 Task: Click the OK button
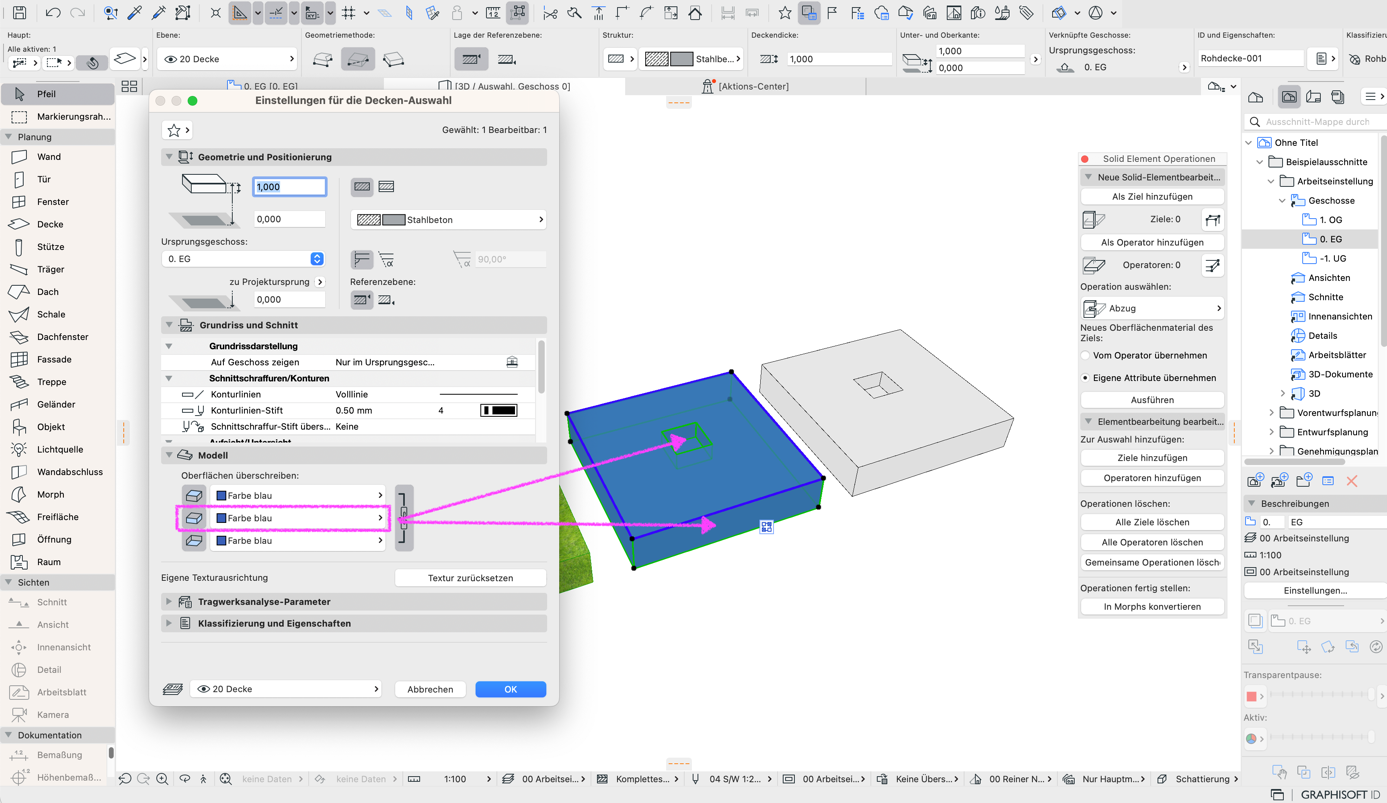tap(511, 689)
